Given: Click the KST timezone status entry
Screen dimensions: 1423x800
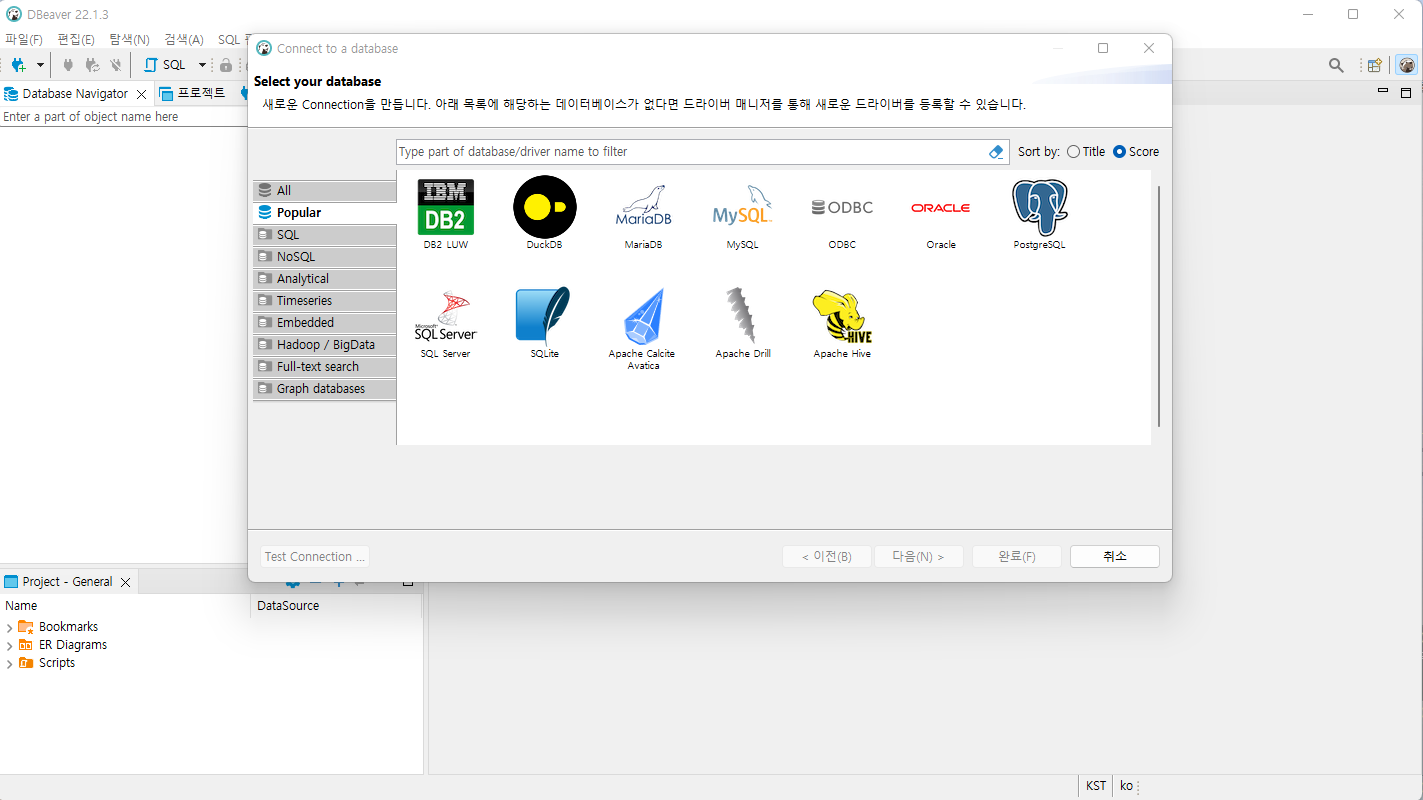Looking at the screenshot, I should [x=1096, y=786].
